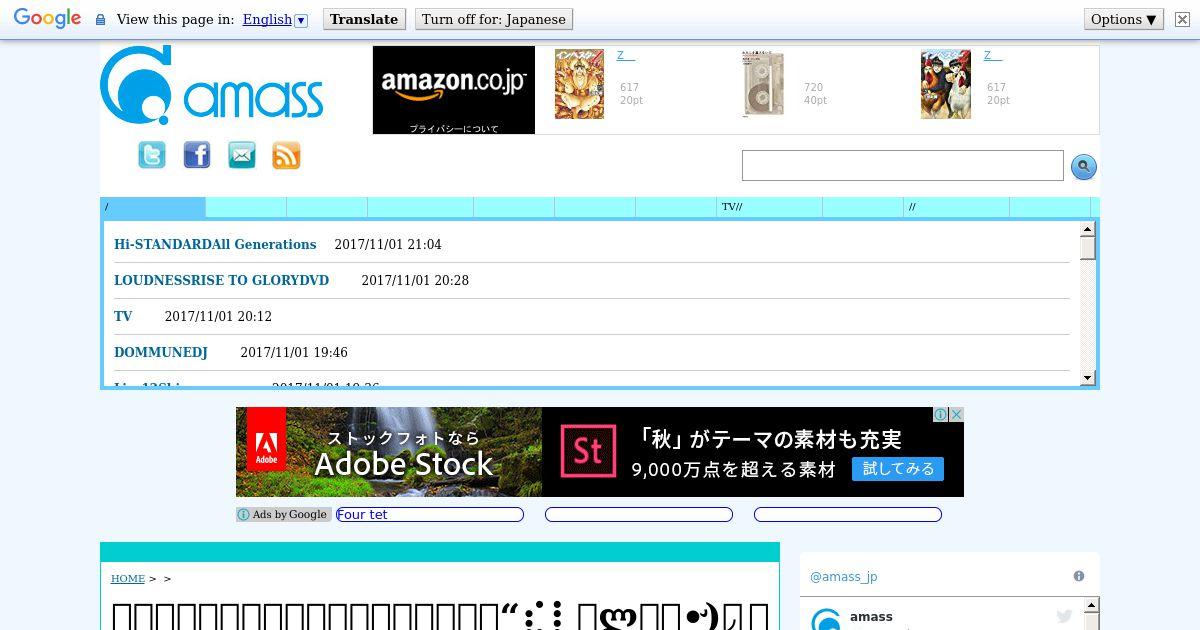Image resolution: width=1200 pixels, height=630 pixels.
Task: Click the 2017/11/01 19:46 timestamp
Action: pyautogui.click(x=294, y=352)
